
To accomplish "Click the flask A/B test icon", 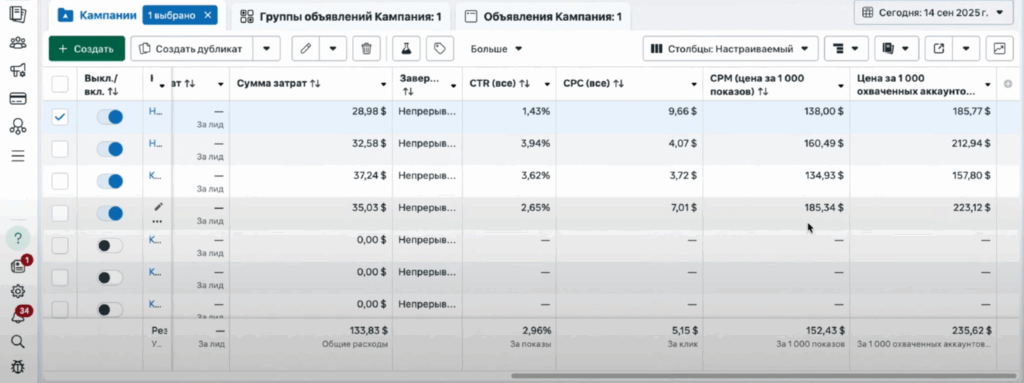I will (x=406, y=48).
